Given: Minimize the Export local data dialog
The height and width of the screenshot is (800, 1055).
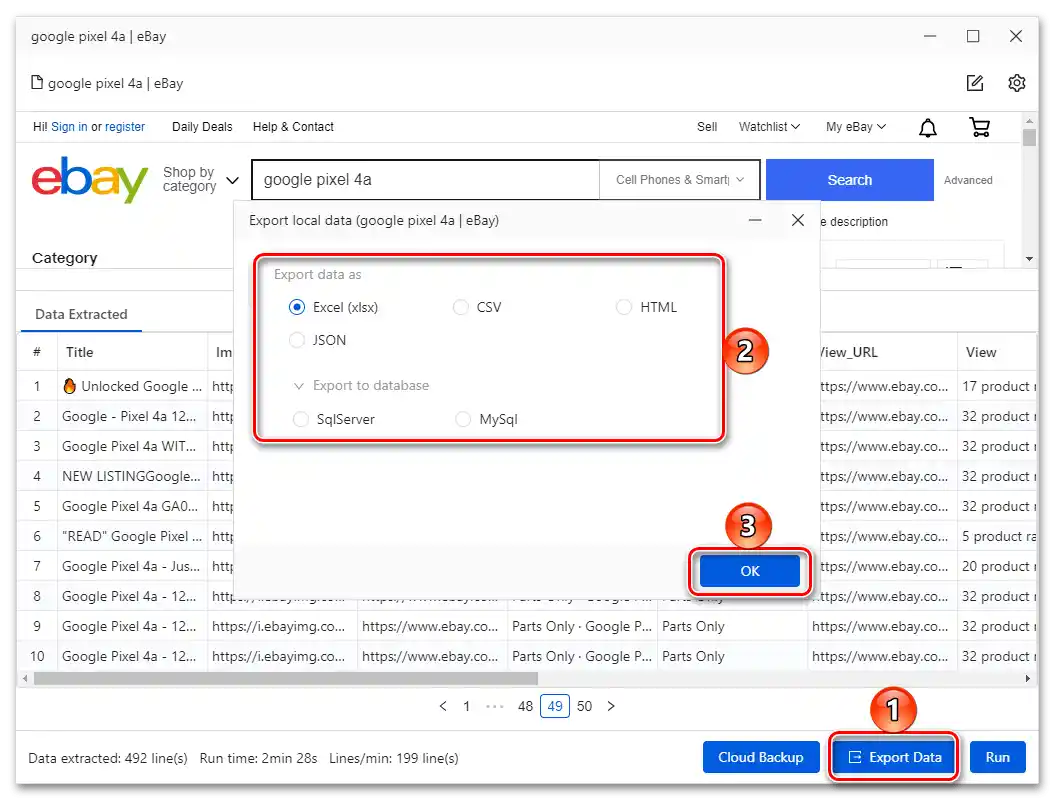Looking at the screenshot, I should (x=755, y=220).
